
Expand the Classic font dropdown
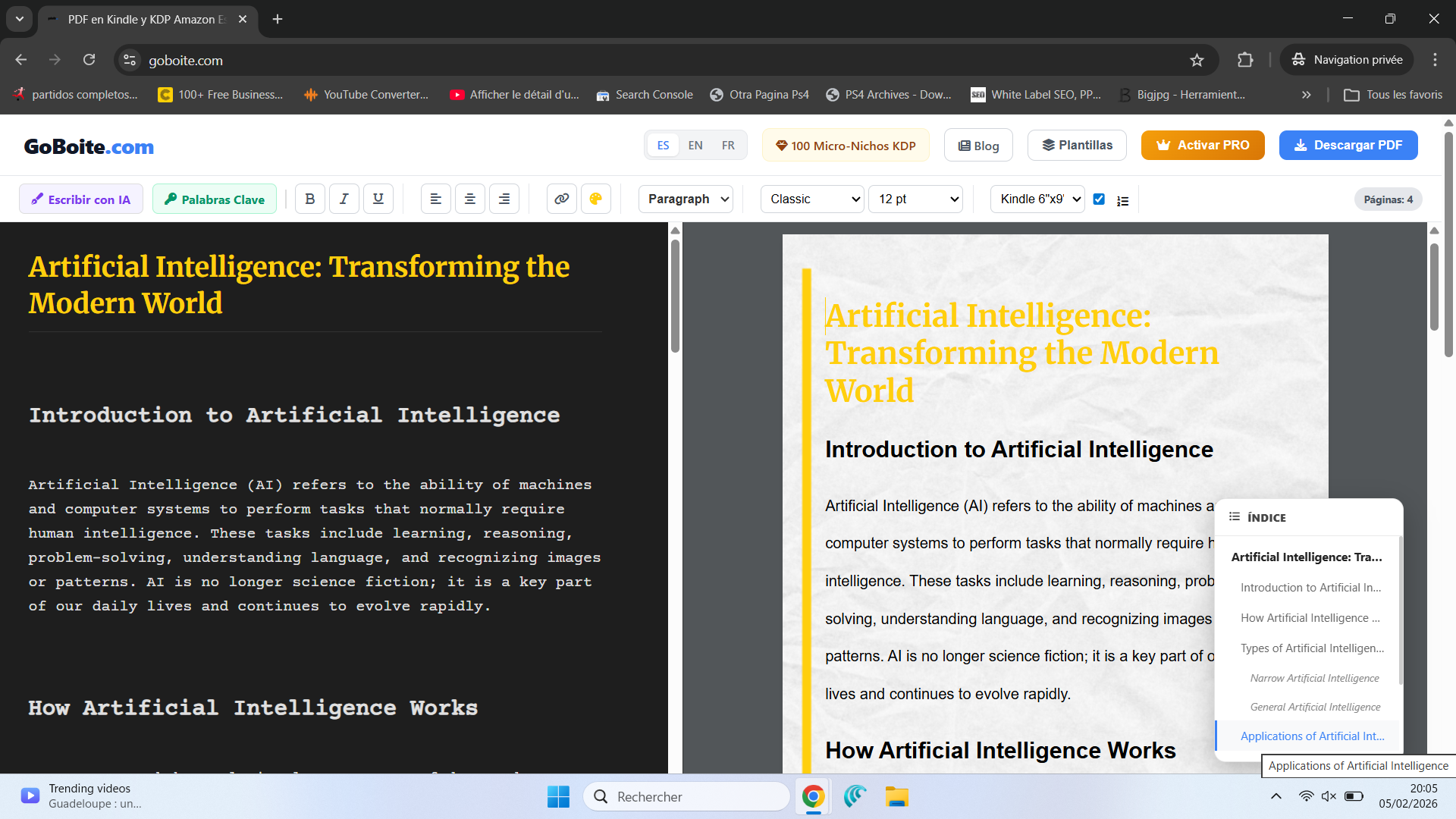811,199
